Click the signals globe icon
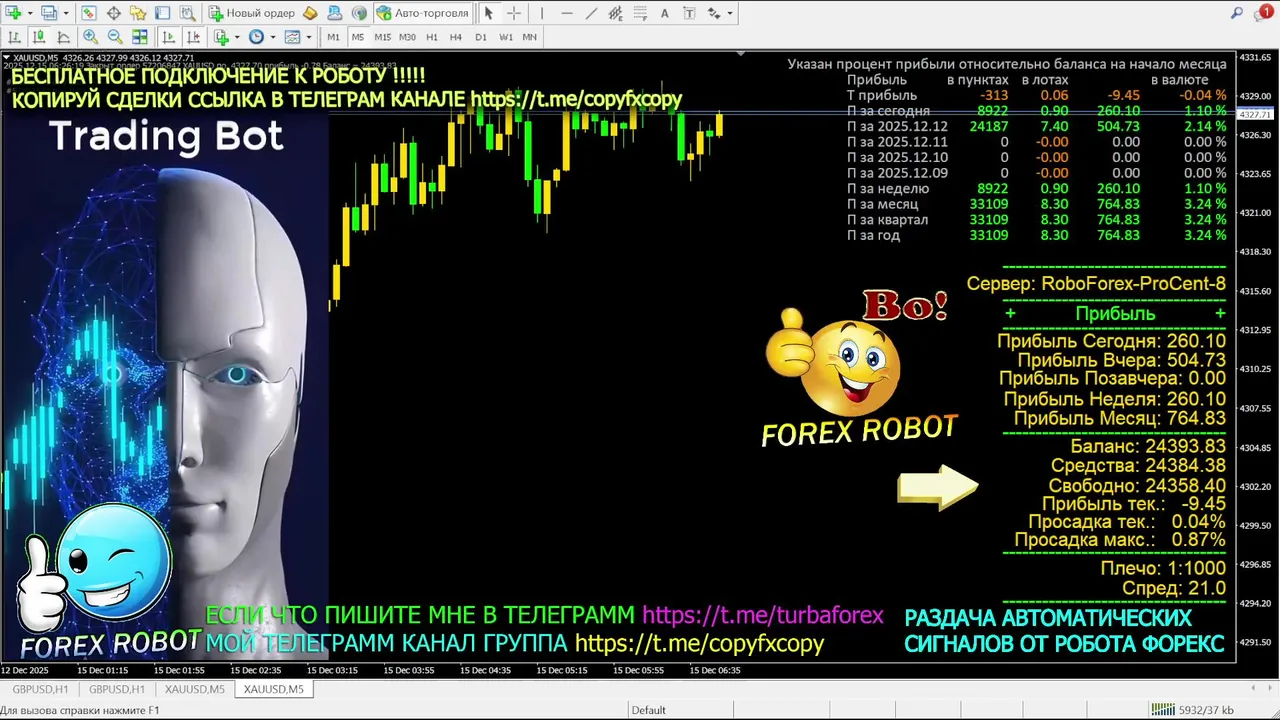The image size is (1280, 720). pos(359,13)
